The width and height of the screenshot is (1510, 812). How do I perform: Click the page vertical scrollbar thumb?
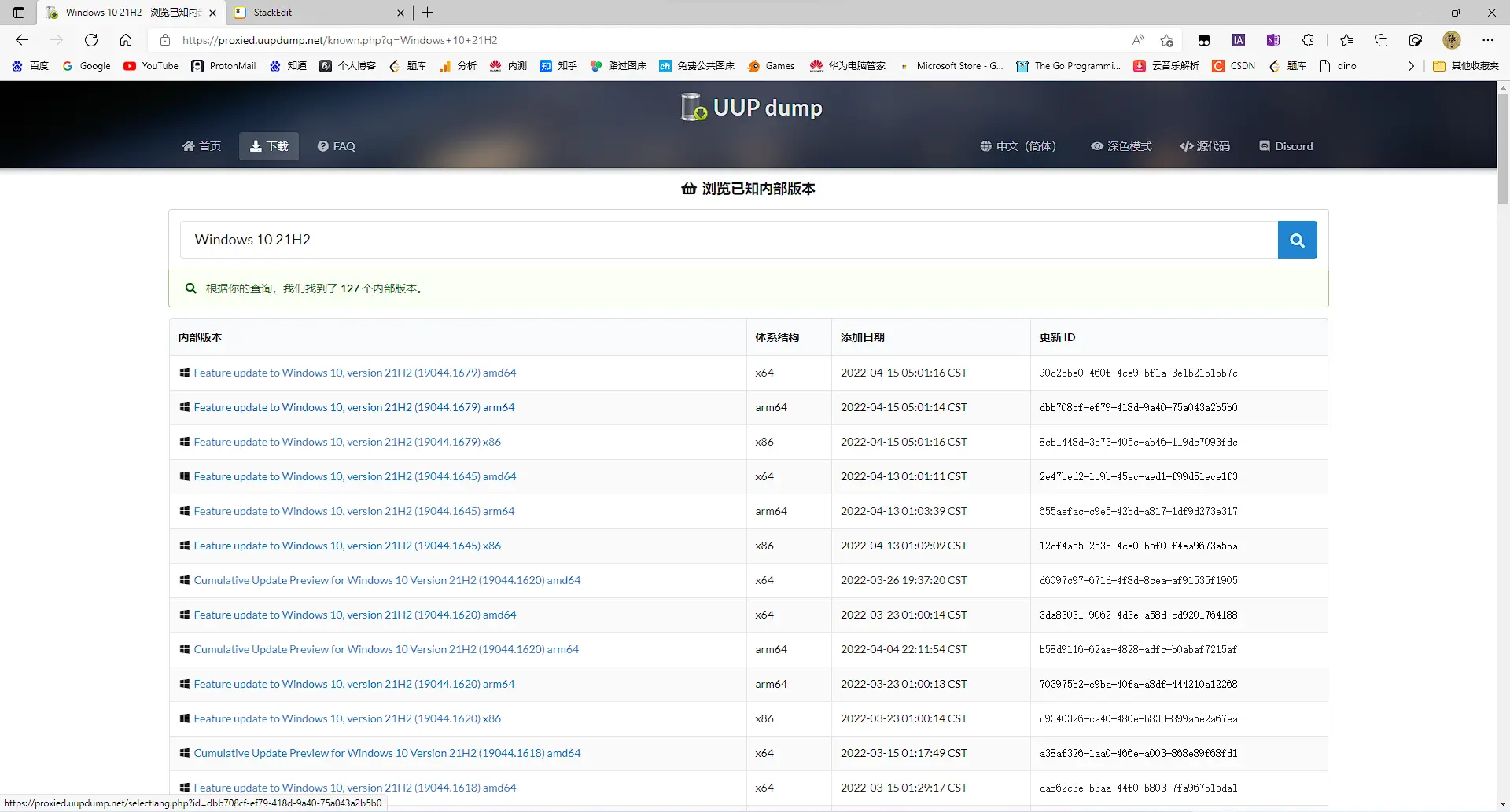(1503, 148)
